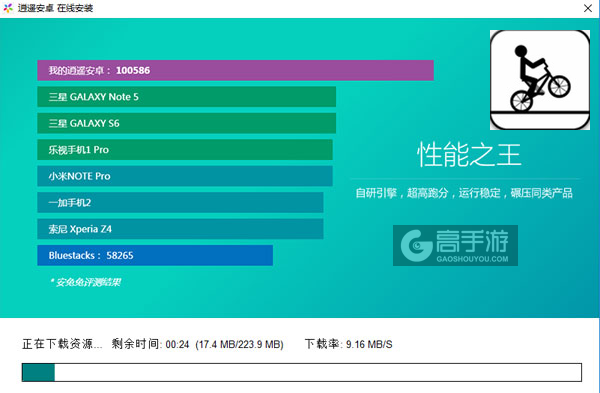Click the download progress bar
The width and height of the screenshot is (600, 393).
(302, 372)
